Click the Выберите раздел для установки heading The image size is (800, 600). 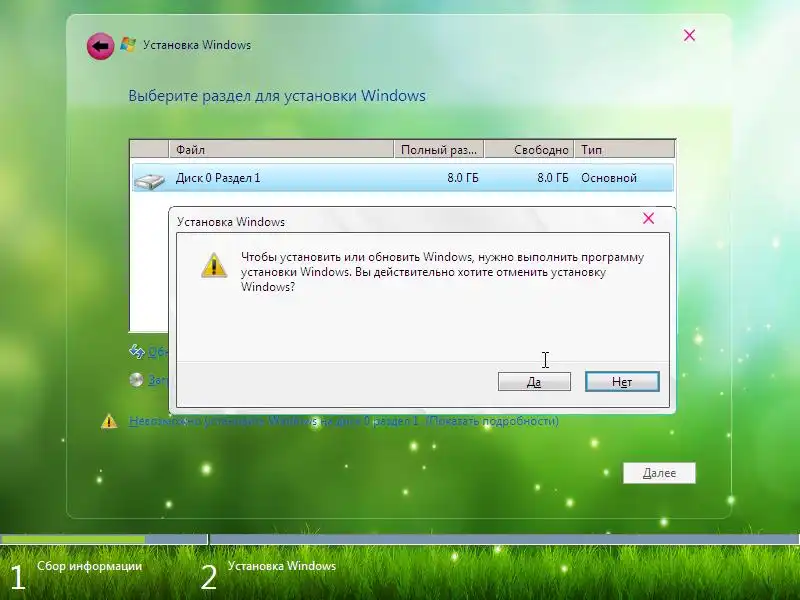coord(277,96)
